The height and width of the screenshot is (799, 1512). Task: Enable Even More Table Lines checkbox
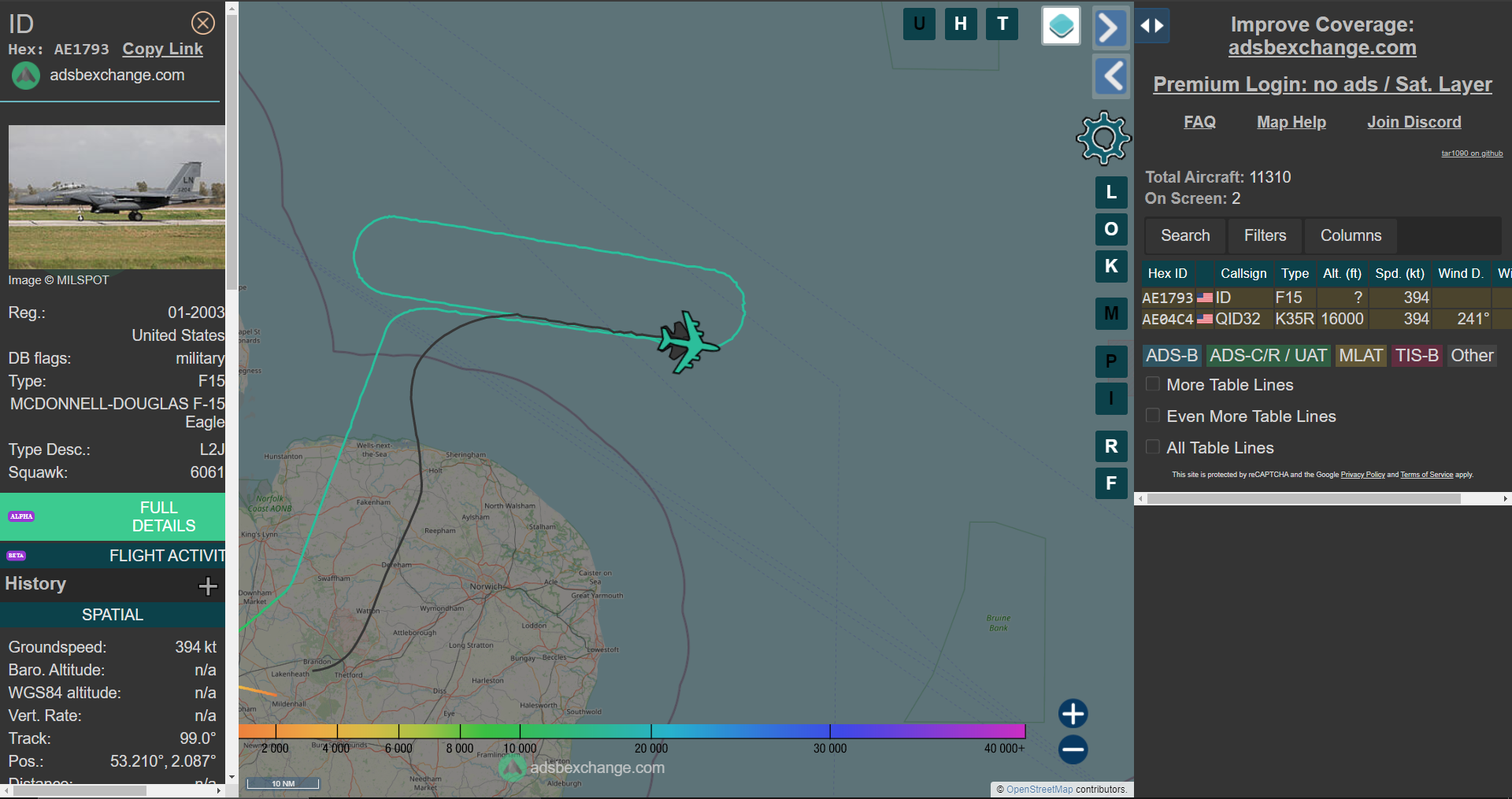pyautogui.click(x=1153, y=416)
